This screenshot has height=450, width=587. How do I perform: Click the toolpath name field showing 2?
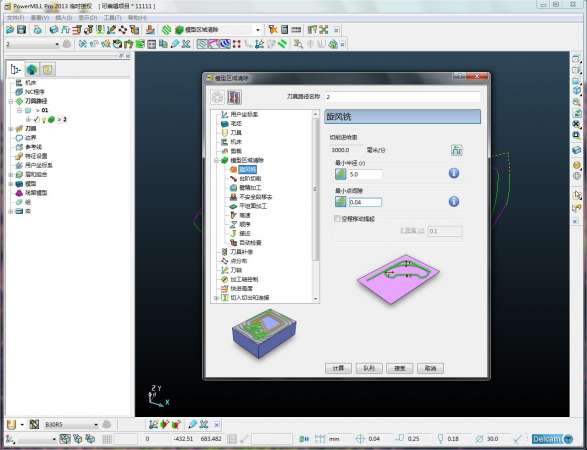point(402,97)
